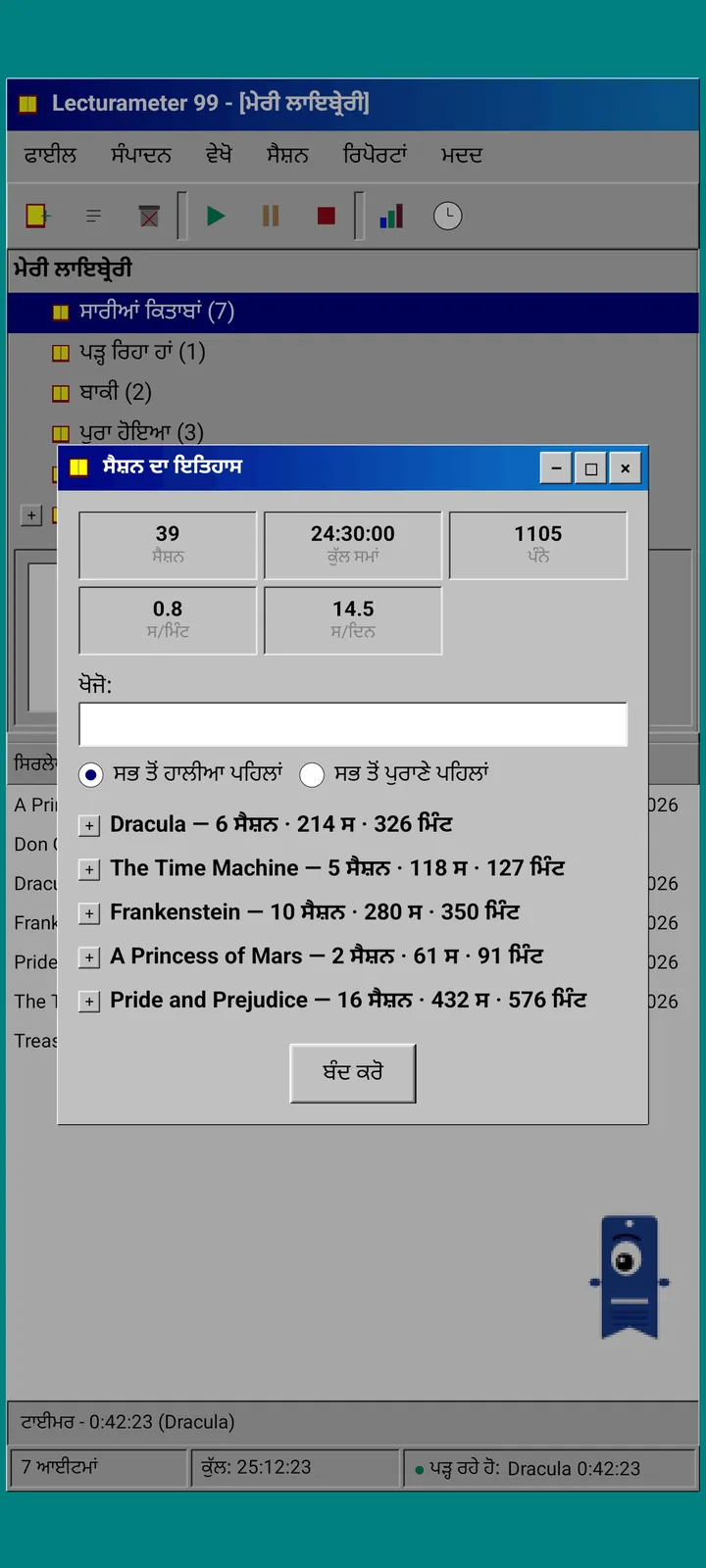Screen dimensions: 706x1568
Task: Click the ਬੰਦ ਕਰੋ button
Action: (x=353, y=1073)
